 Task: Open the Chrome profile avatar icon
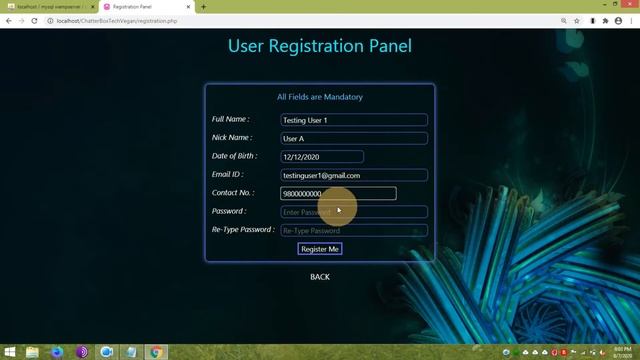[618, 21]
